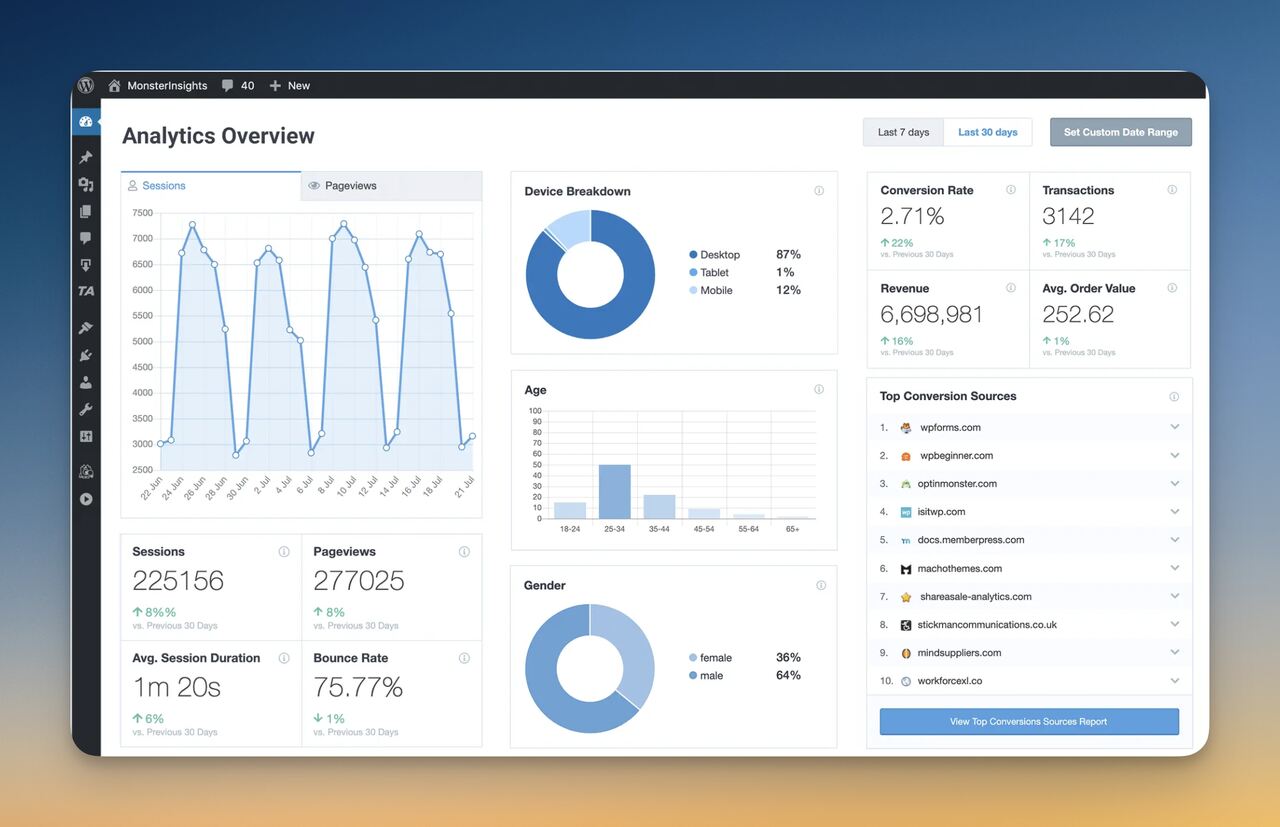Click the info icon for Gender chart
Image resolution: width=1280 pixels, height=827 pixels.
pyautogui.click(x=821, y=586)
